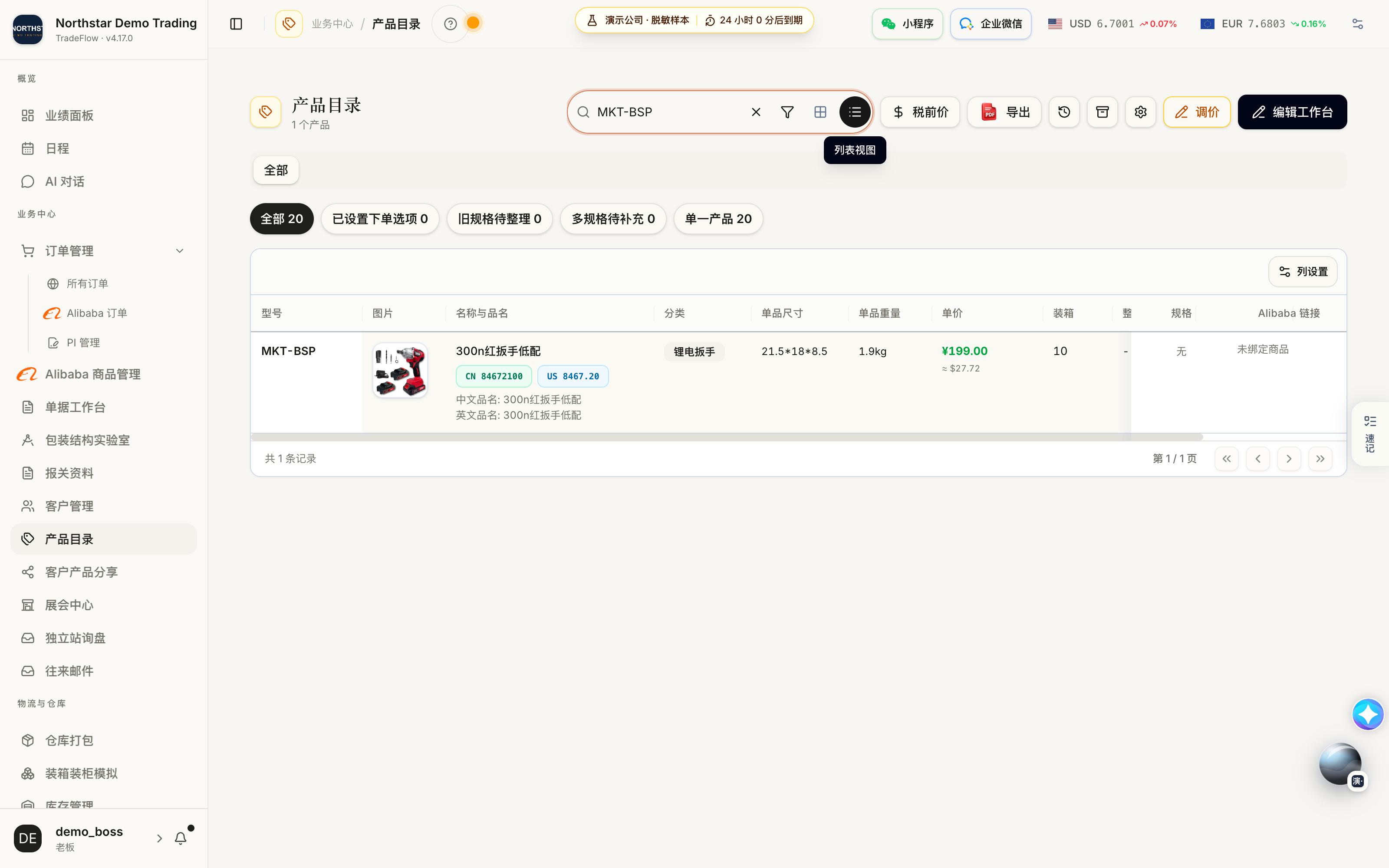Viewport: 1389px width, 868px height.
Task: Open 客户产品分享 in sidebar
Action: pos(103,572)
